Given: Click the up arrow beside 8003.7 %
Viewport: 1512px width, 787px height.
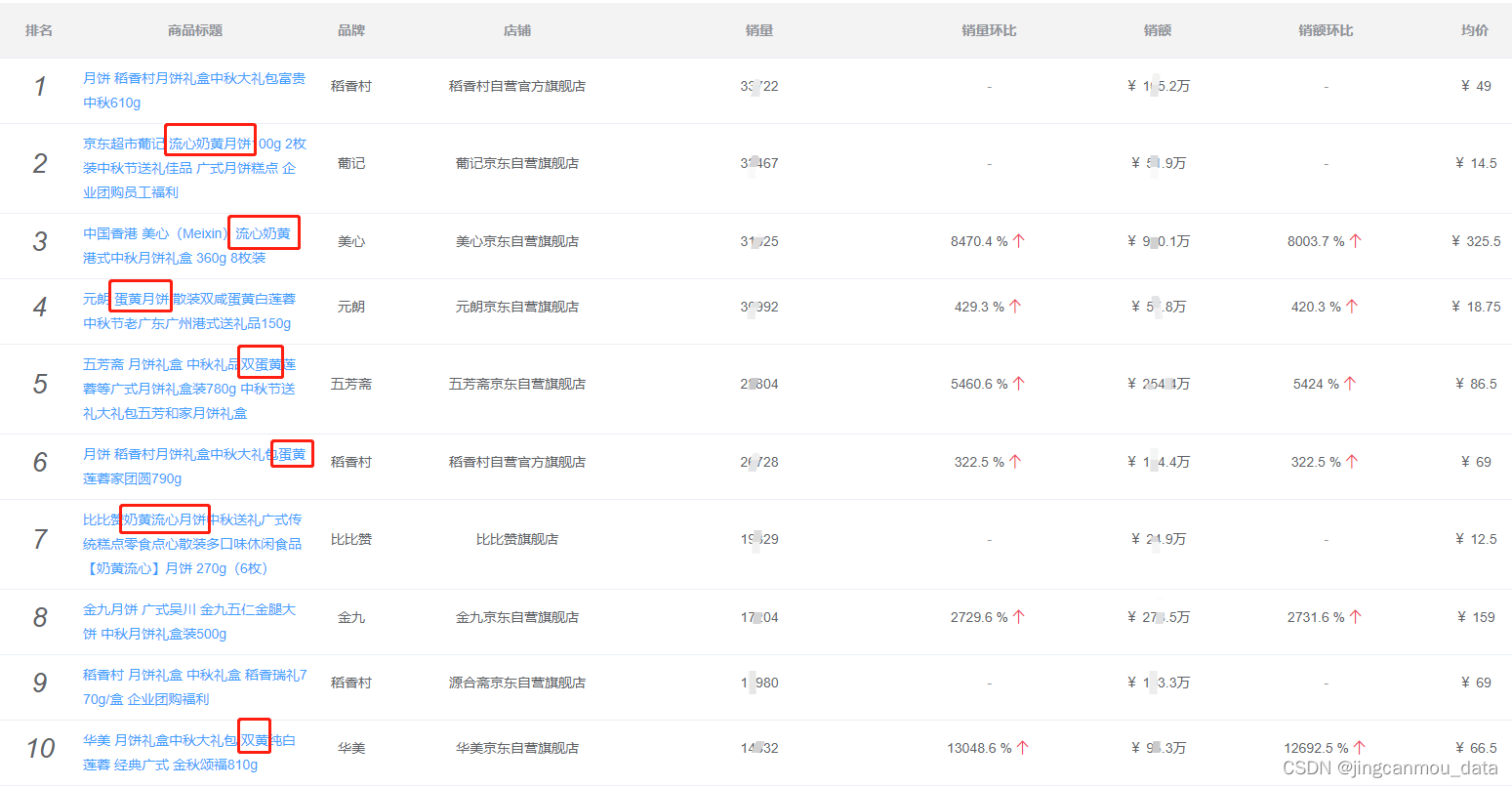Looking at the screenshot, I should click(x=1355, y=240).
